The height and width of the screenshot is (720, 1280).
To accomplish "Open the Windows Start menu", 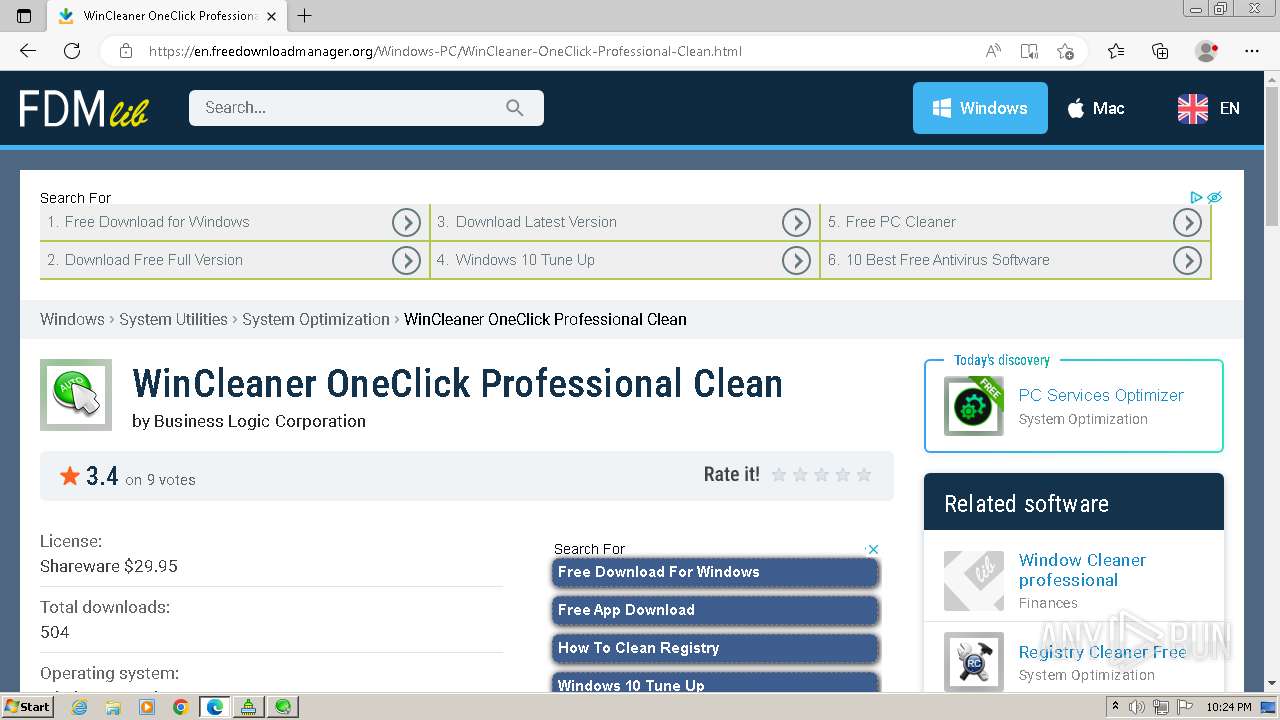I will point(27,706).
